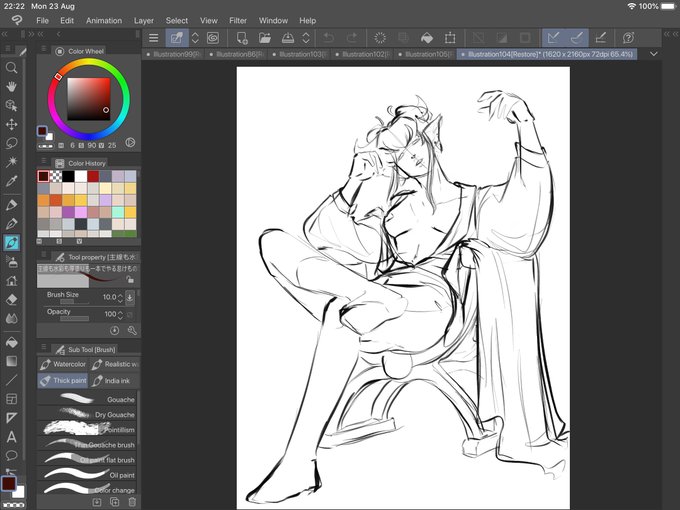Click the Redo arrow in command bar
Viewport: 680px width, 510px height.
click(x=352, y=38)
